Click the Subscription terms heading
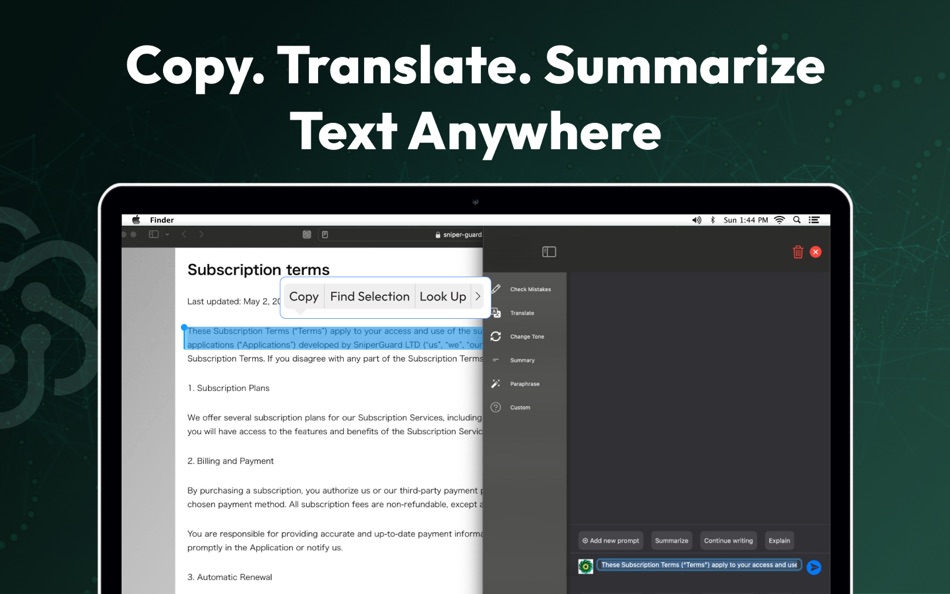 pyautogui.click(x=259, y=270)
